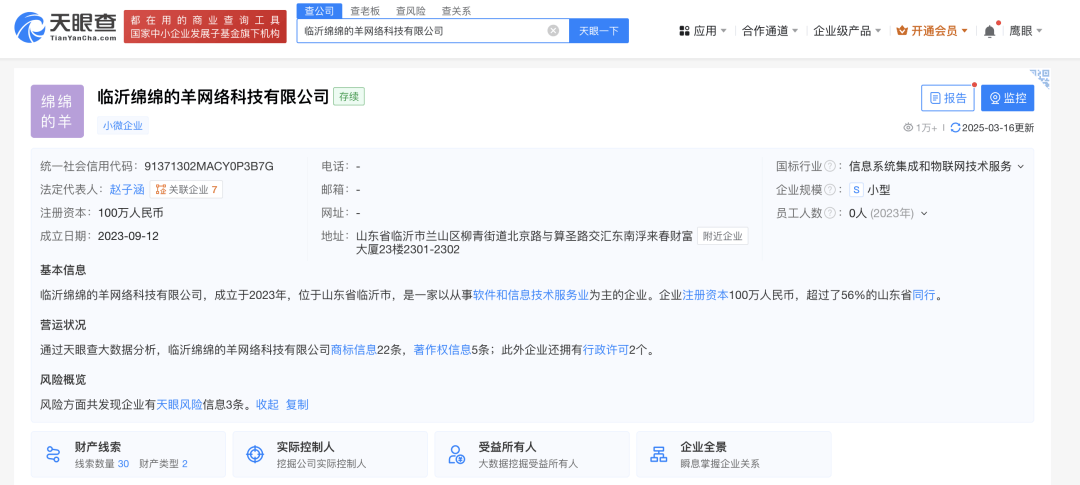Click into the company search input field
This screenshot has width=1080, height=485.
point(422,30)
